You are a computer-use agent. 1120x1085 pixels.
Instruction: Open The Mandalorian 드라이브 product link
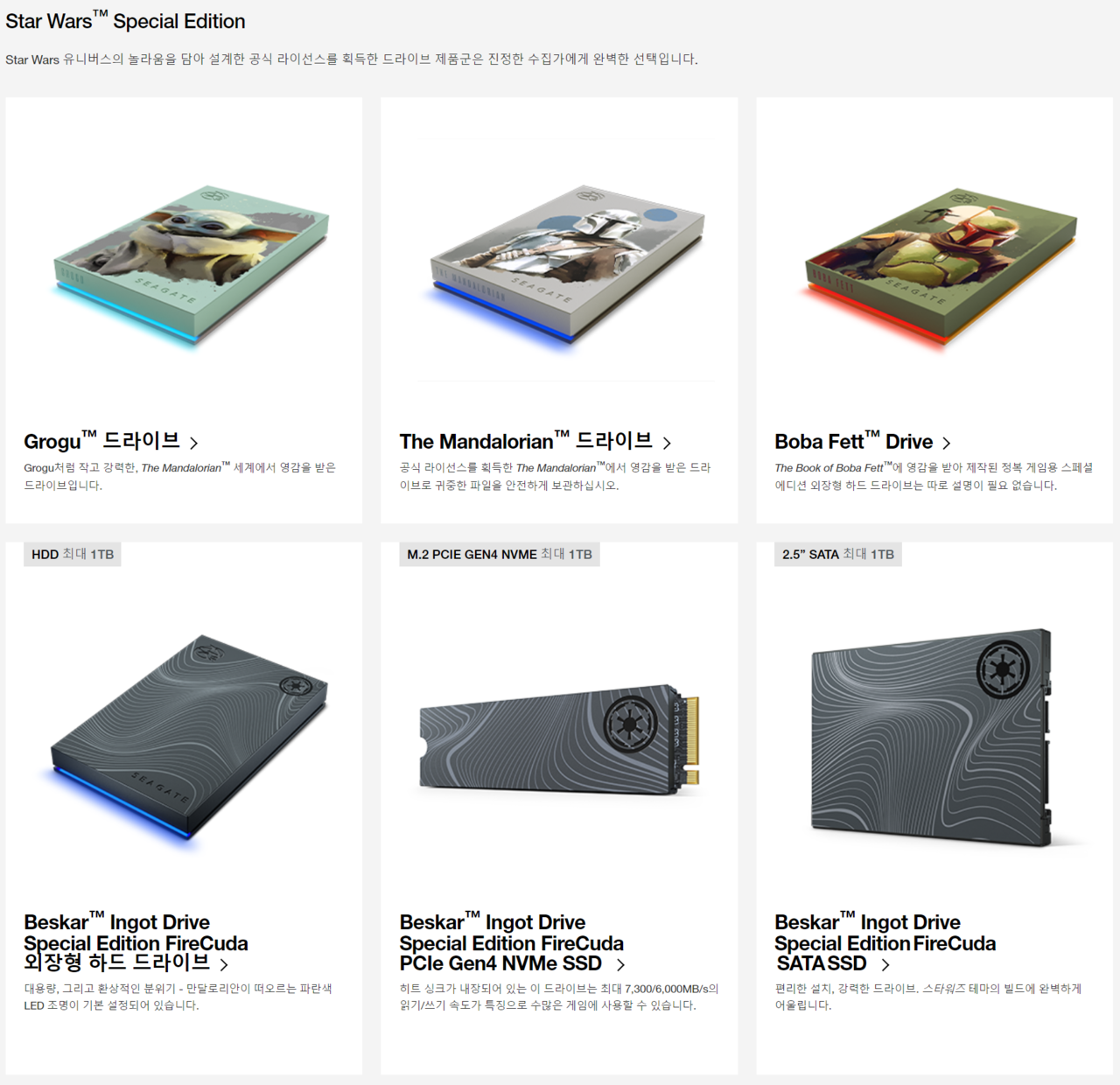[x=526, y=440]
